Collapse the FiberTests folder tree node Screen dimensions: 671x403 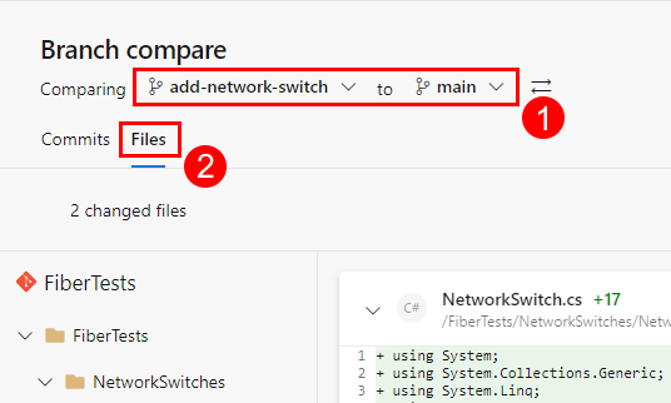[x=25, y=336]
